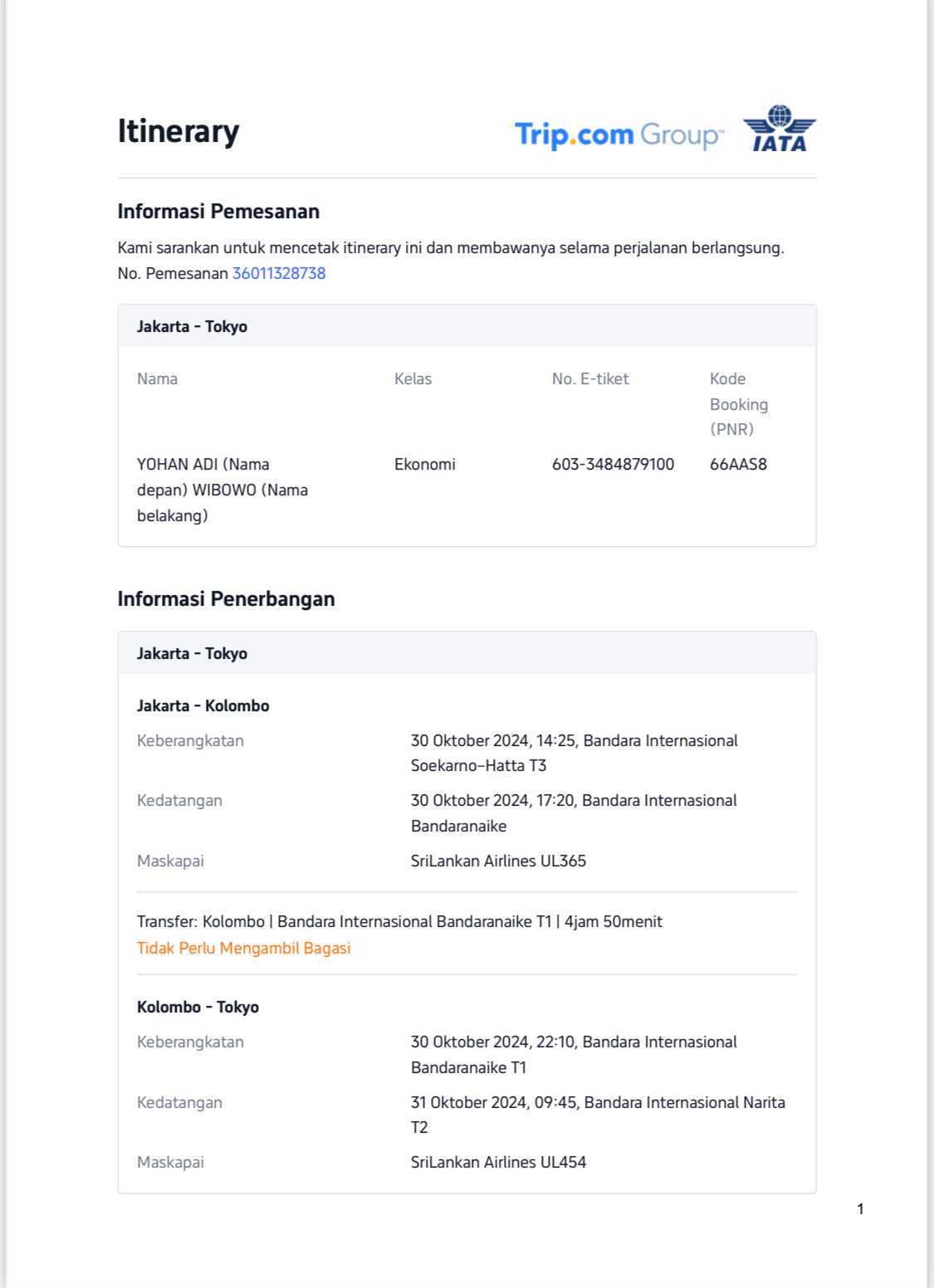The width and height of the screenshot is (934, 1288).
Task: Click the IATA logo
Action: pyautogui.click(x=780, y=129)
